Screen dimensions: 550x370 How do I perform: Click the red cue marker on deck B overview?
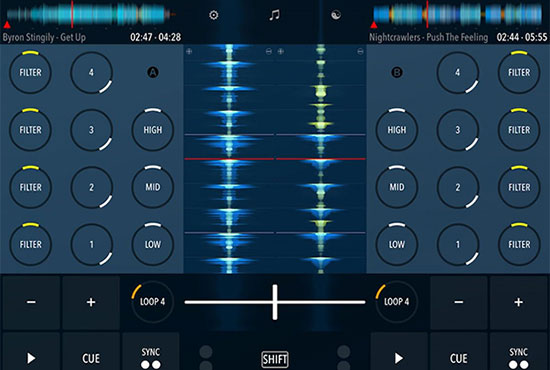[x=374, y=25]
